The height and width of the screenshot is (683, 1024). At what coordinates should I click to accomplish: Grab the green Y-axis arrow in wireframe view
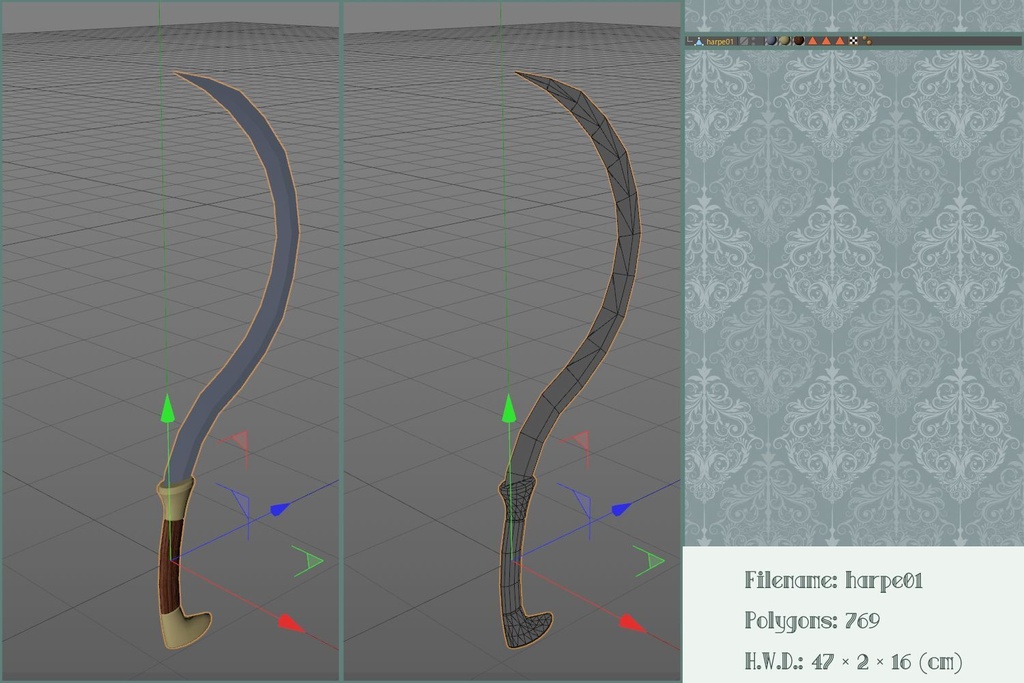coord(509,408)
